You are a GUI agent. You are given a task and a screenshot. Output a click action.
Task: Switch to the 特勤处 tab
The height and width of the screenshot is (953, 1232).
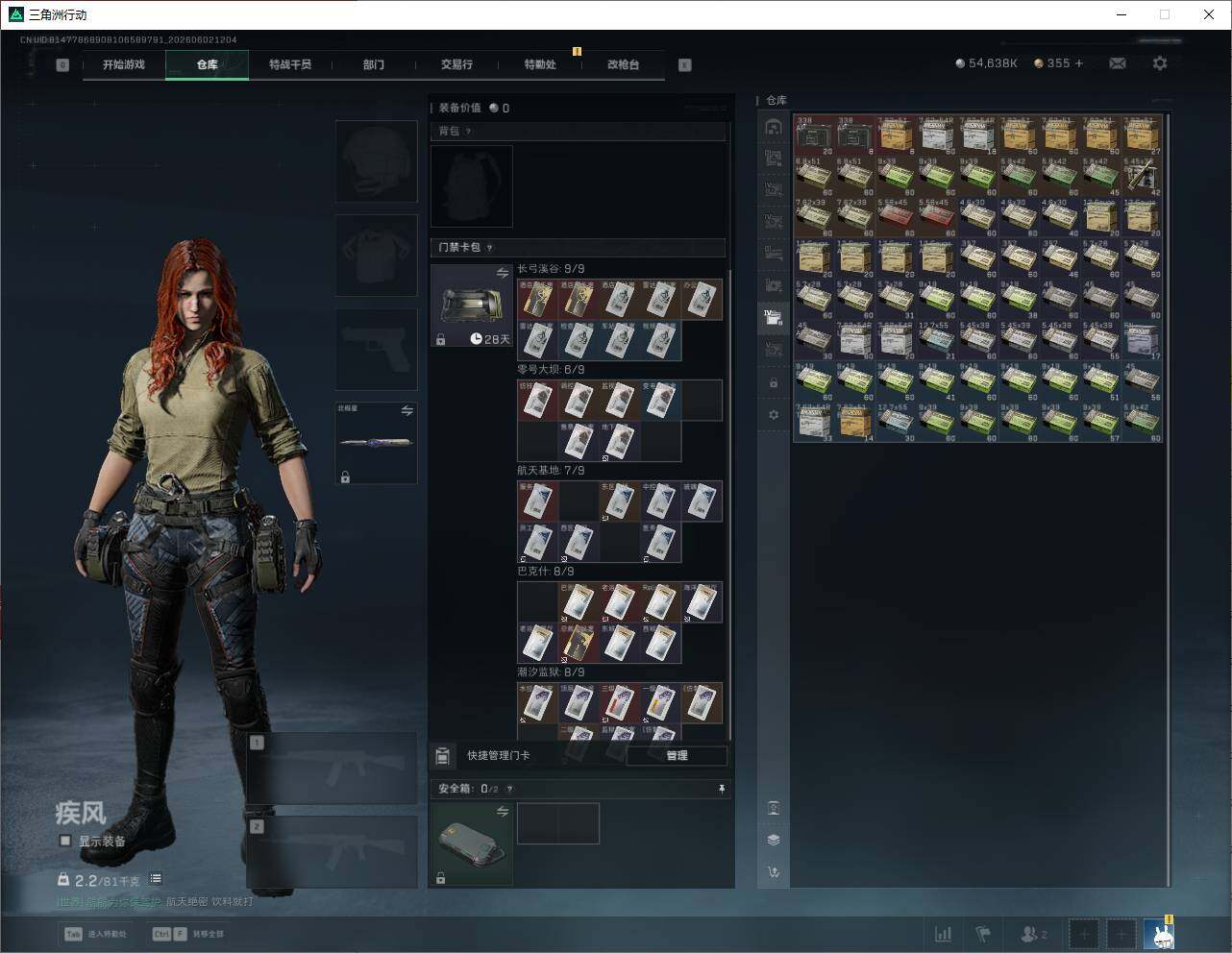(540, 64)
